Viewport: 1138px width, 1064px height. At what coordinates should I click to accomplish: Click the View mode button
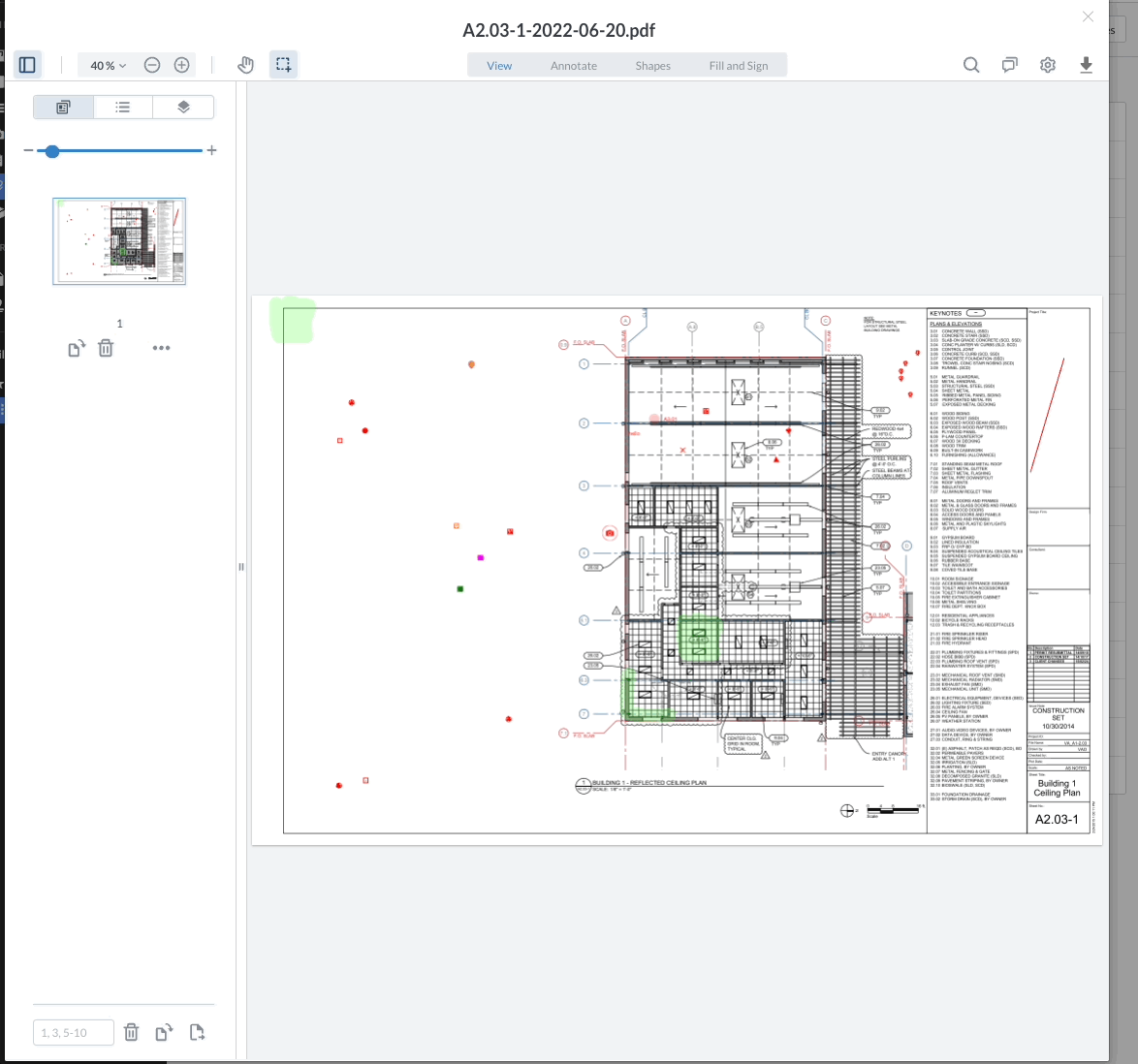pyautogui.click(x=499, y=65)
